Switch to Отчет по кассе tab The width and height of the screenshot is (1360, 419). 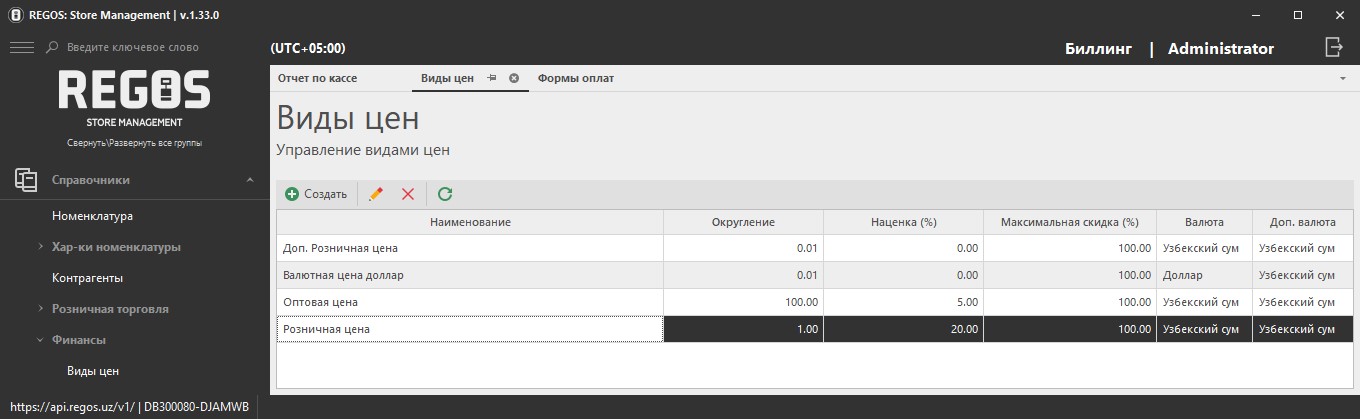pyautogui.click(x=317, y=78)
